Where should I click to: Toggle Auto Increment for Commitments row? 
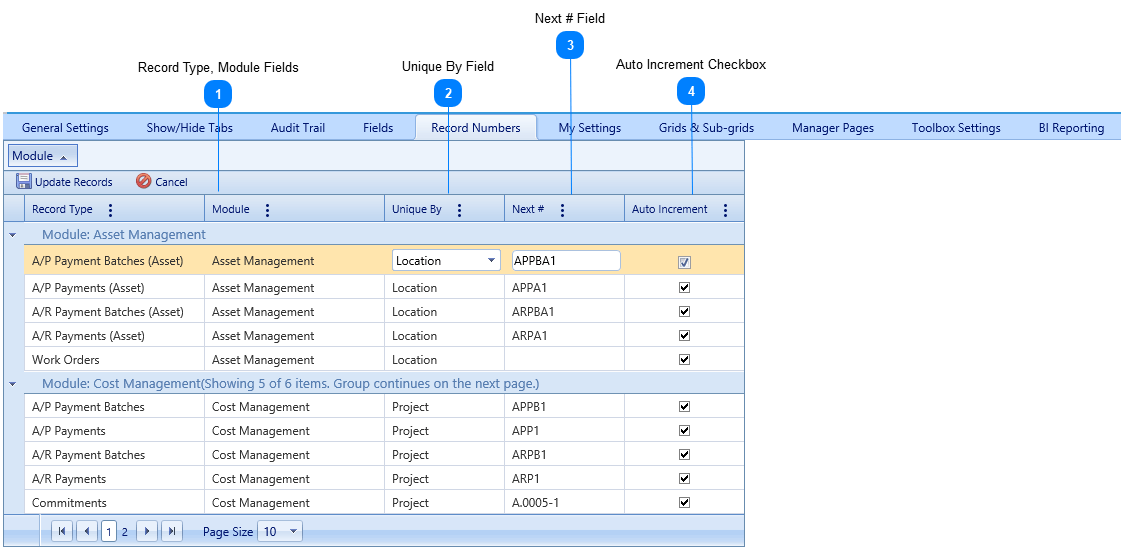point(685,503)
